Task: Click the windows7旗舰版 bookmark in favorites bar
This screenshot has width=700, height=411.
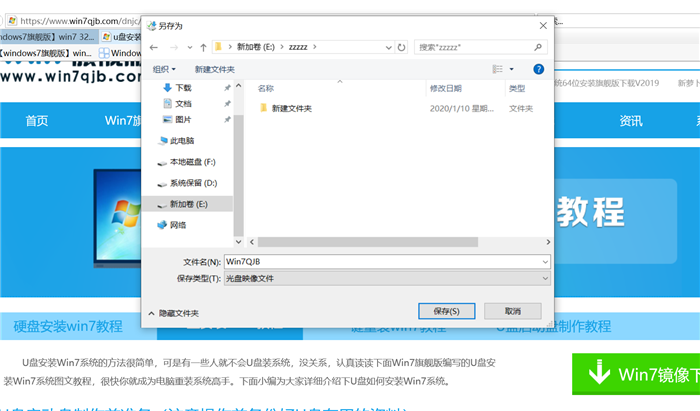Action: tap(46, 53)
